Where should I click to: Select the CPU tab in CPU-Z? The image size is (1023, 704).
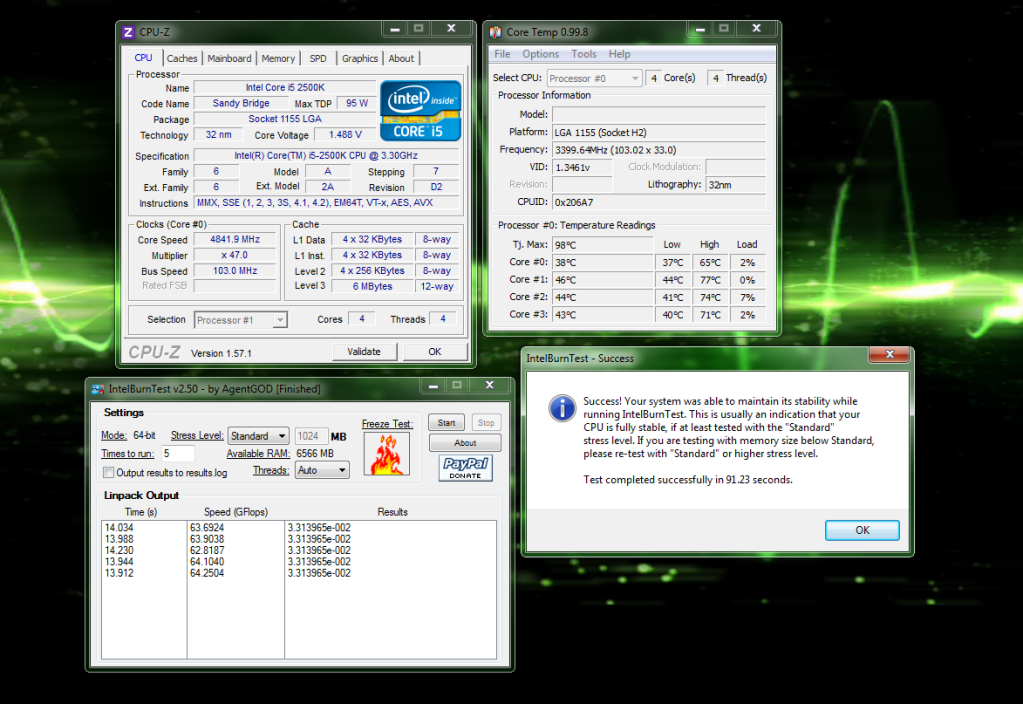click(x=143, y=57)
